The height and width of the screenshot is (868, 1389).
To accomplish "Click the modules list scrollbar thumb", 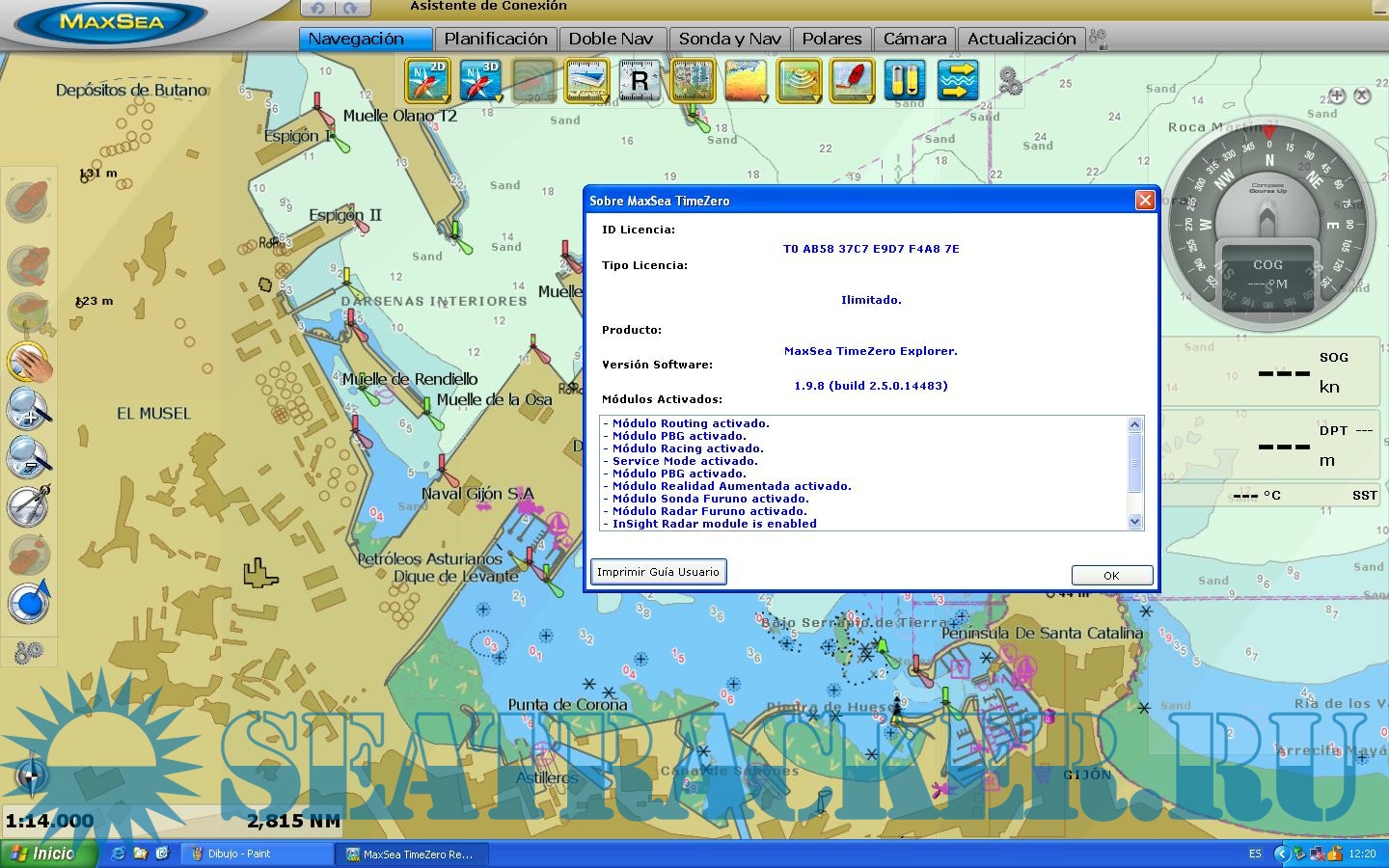I will click(1134, 463).
